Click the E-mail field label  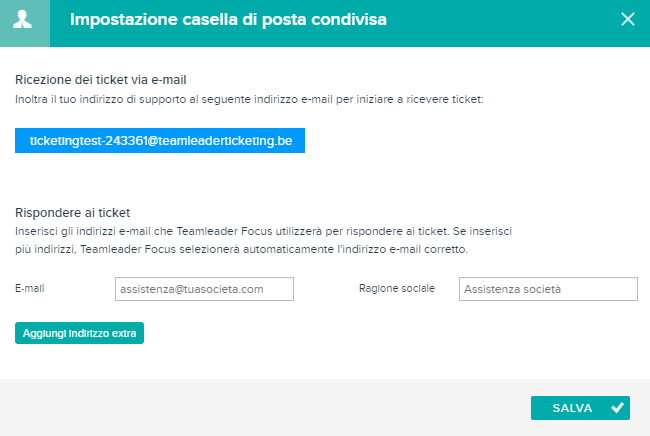[x=29, y=288]
